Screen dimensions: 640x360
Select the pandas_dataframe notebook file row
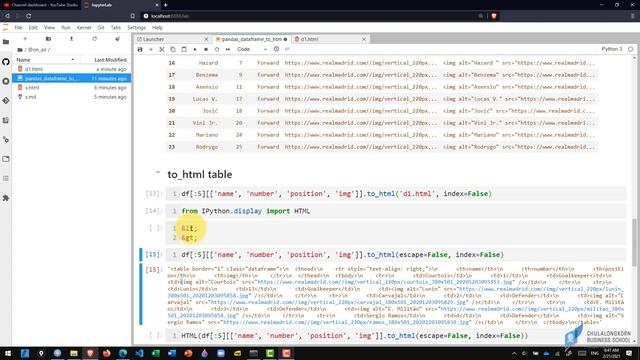click(71, 78)
